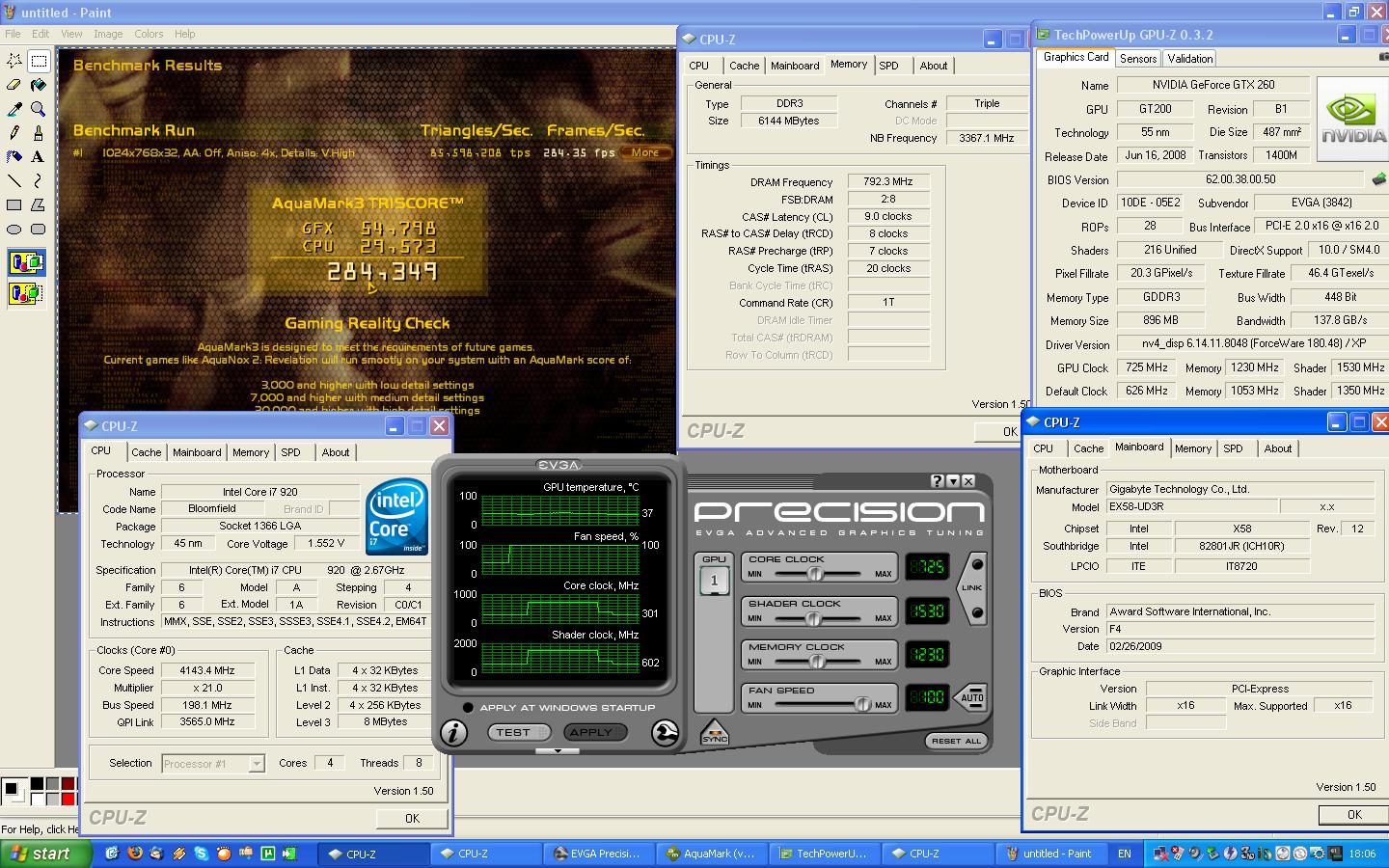Open EVGA Precision settings wrench icon

[665, 733]
